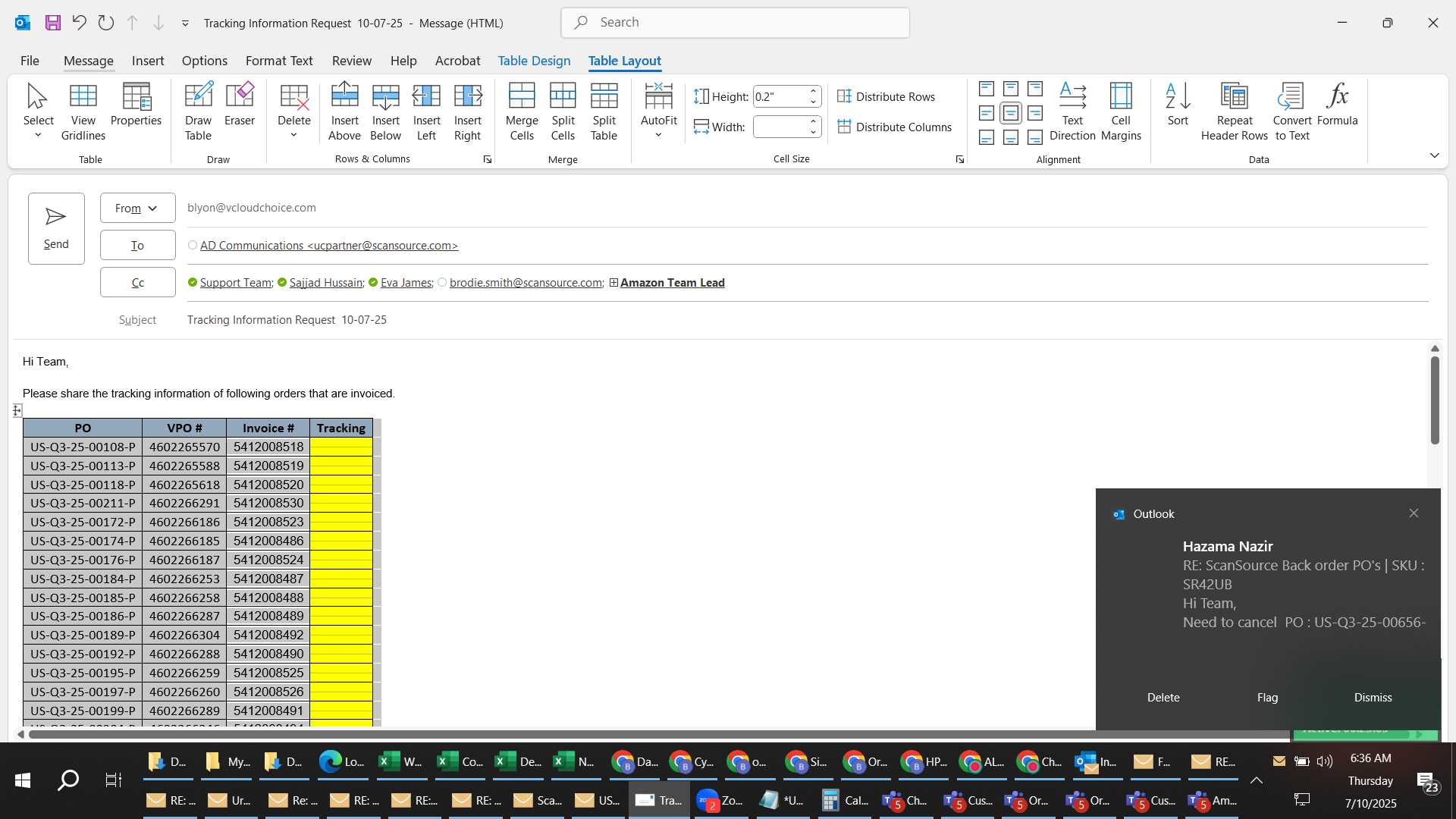Switch to the Table Design tab
The image size is (1456, 819).
point(534,61)
